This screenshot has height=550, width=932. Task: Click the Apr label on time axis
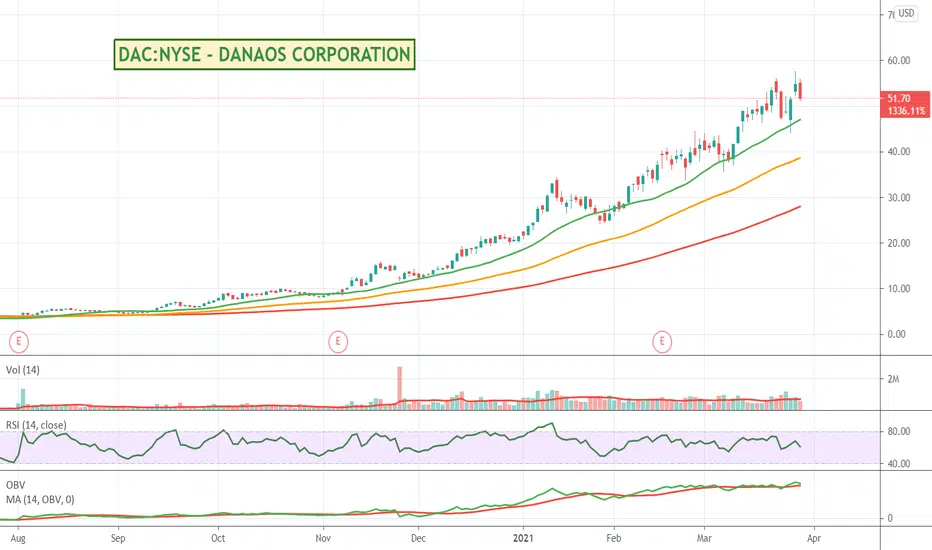[814, 538]
